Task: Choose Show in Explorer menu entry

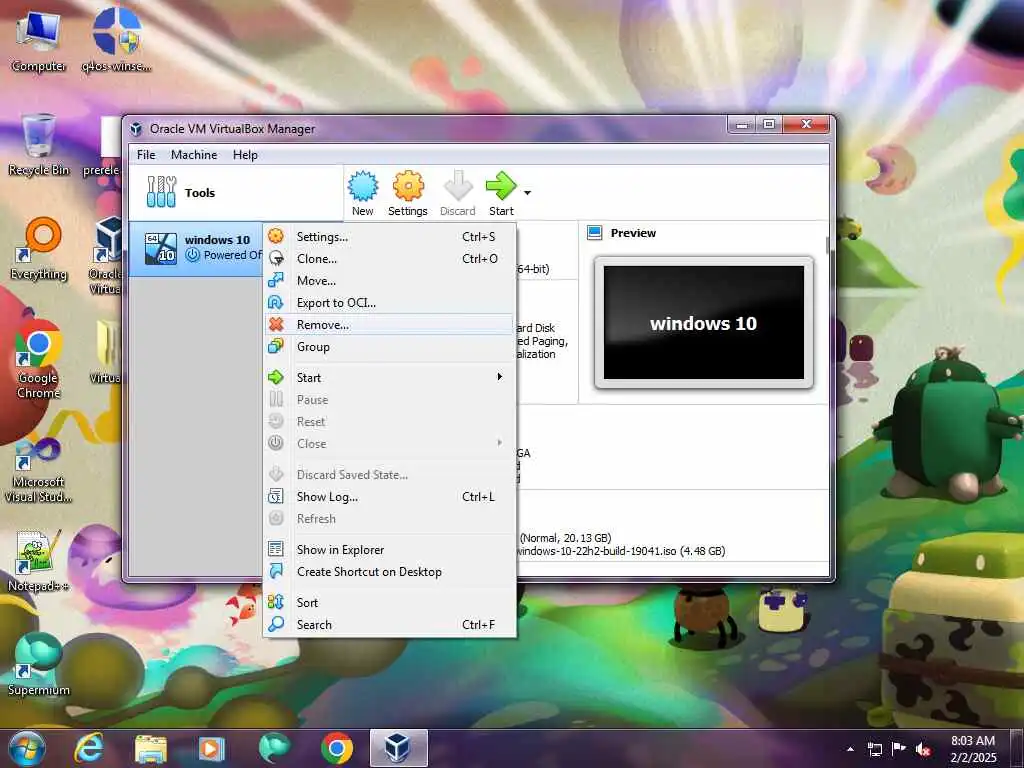Action: click(390, 550)
